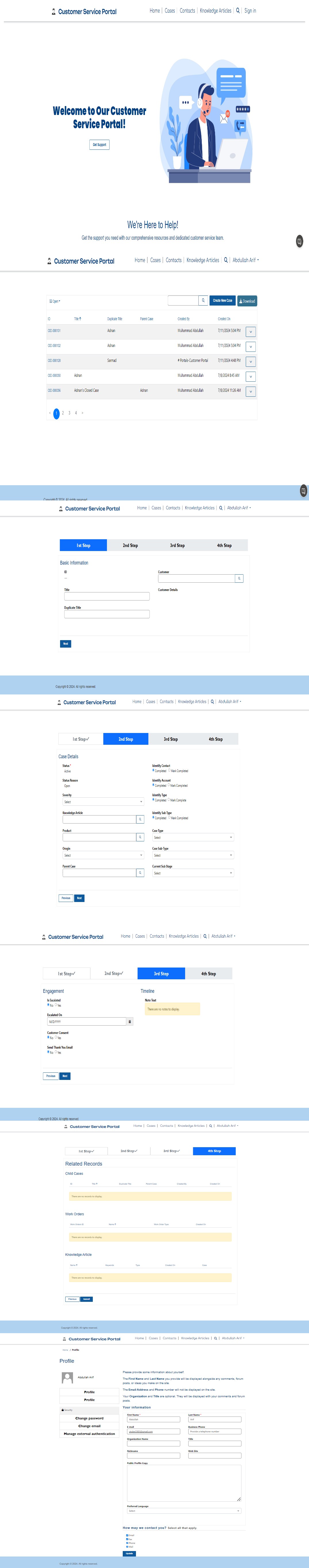309x1568 pixels.
Task: Expand row actions for case CID-000128
Action: (251, 362)
